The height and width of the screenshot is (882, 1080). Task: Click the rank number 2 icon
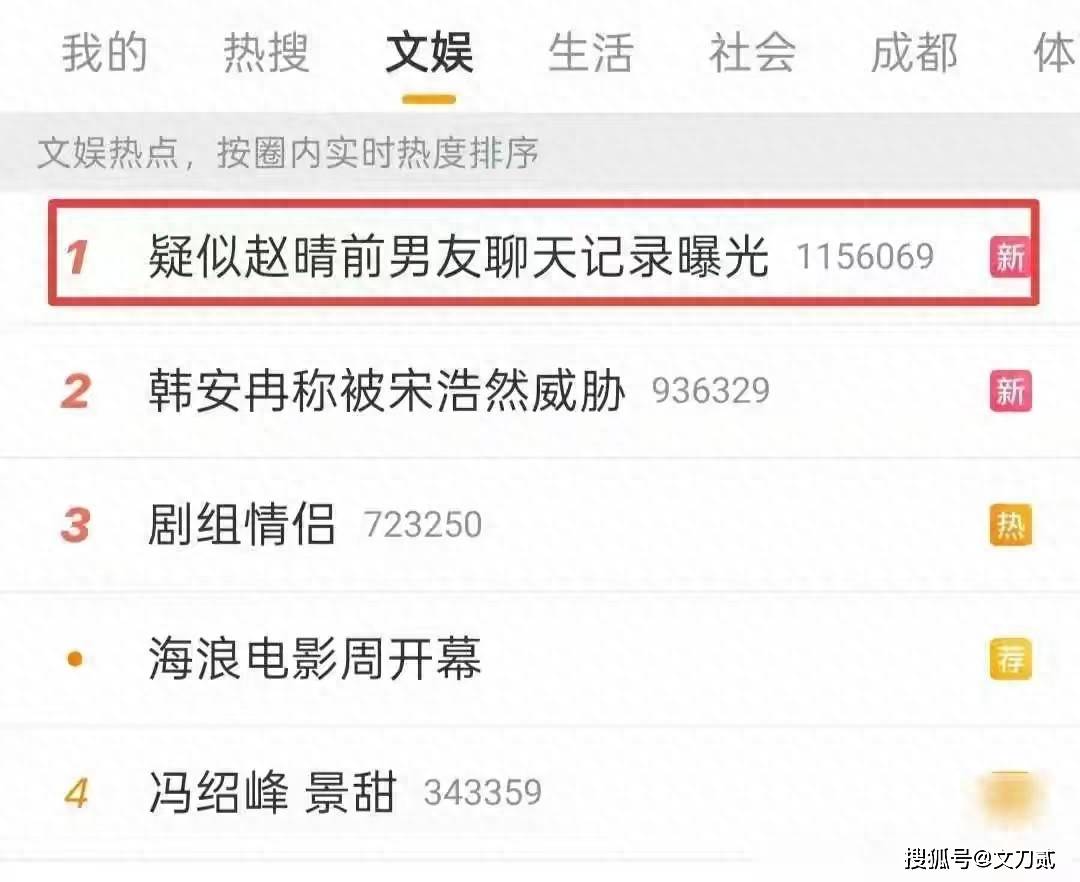tap(76, 391)
